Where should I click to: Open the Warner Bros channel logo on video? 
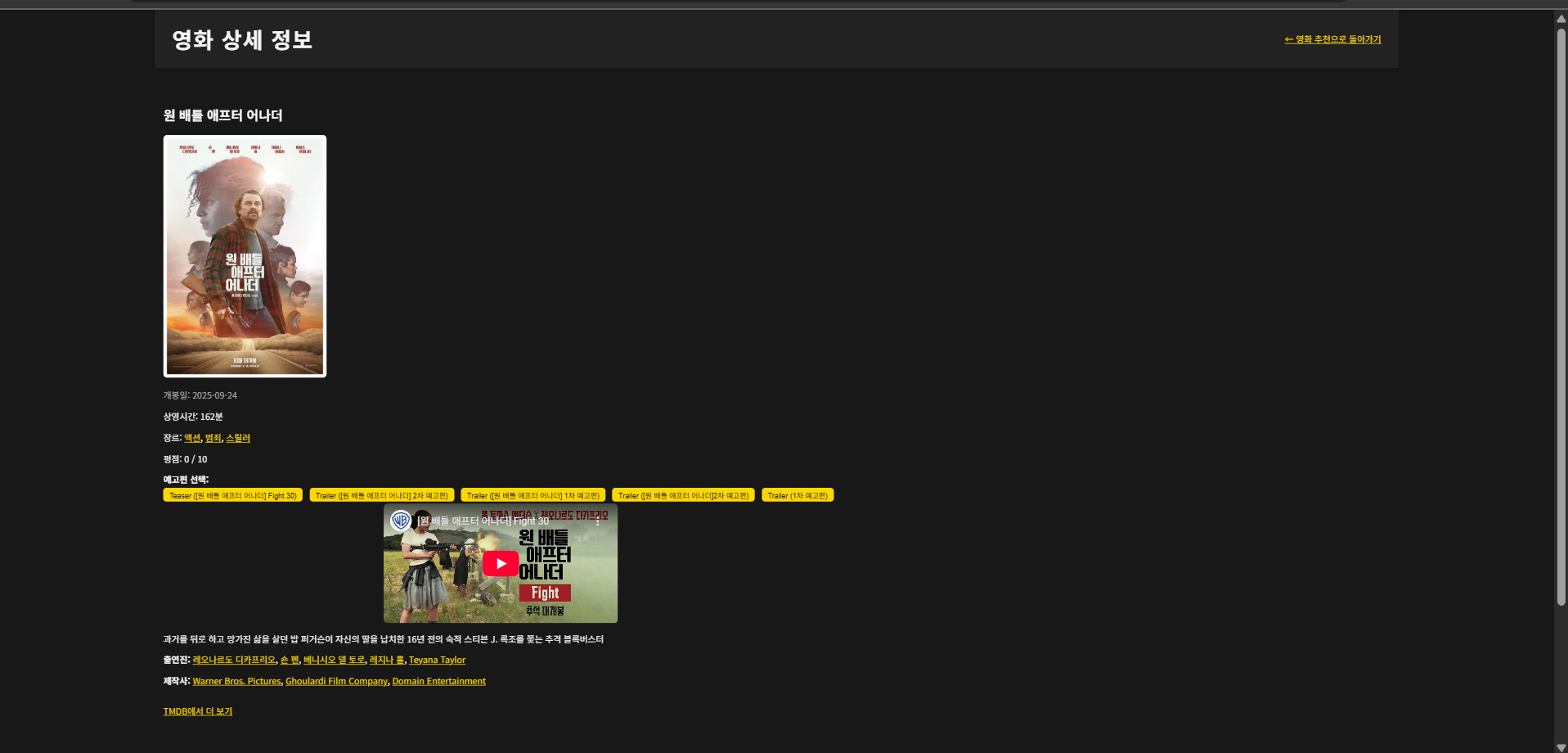tap(401, 521)
